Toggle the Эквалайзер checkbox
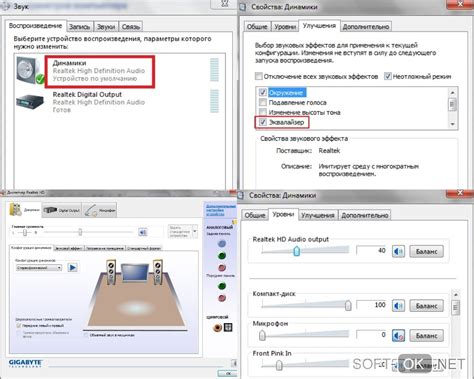The image size is (474, 379). point(263,122)
